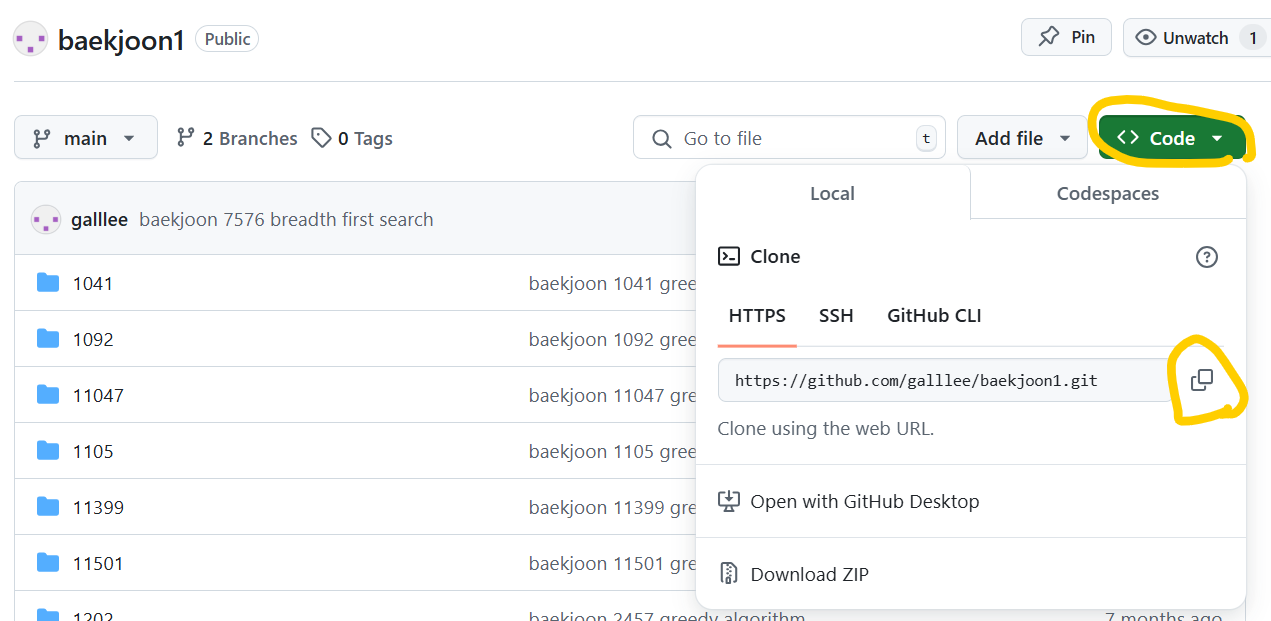This screenshot has height=621, width=1271.
Task: Click the branch icon next to 2 Branches
Action: pyautogui.click(x=185, y=138)
